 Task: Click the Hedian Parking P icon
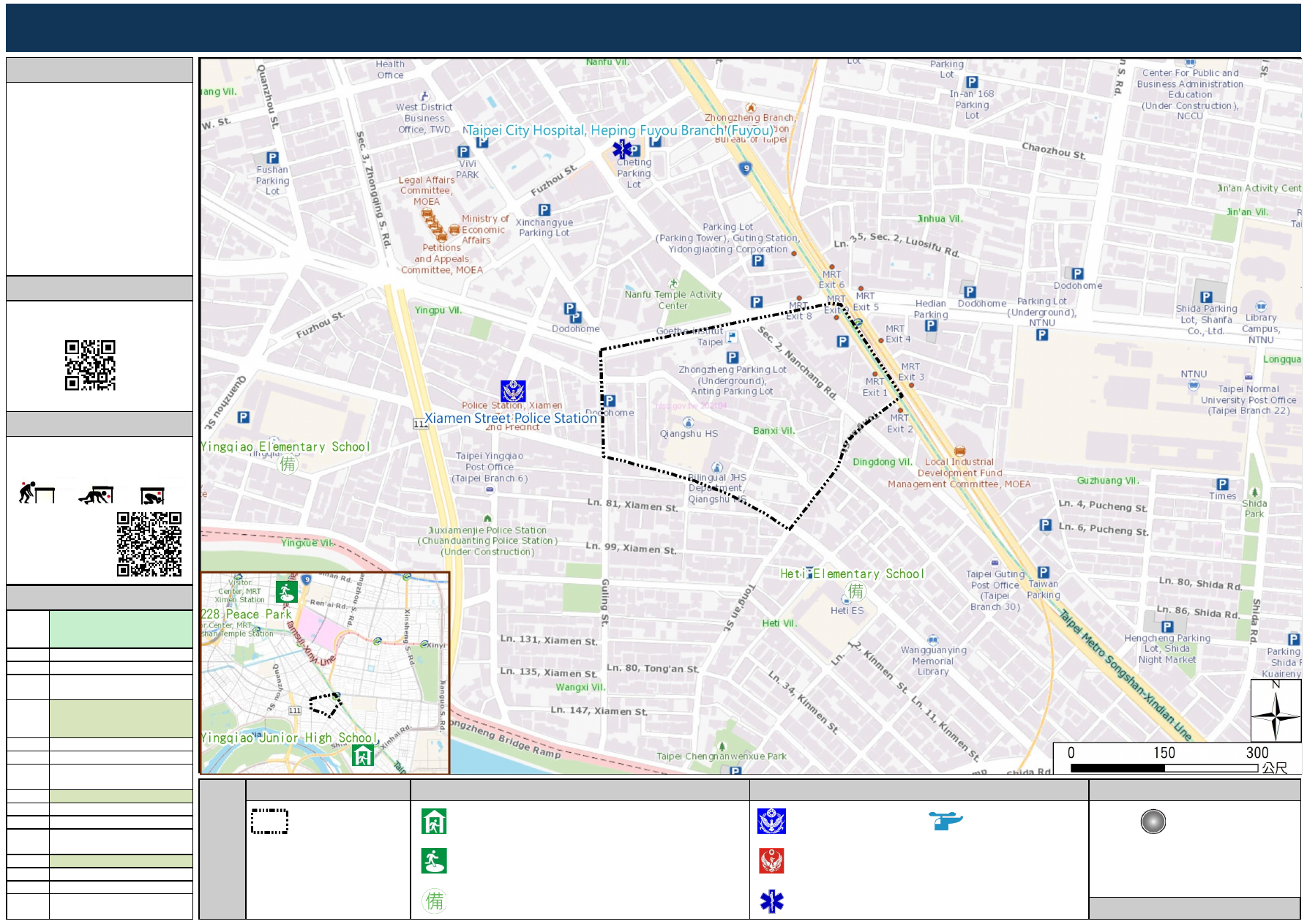931,326
